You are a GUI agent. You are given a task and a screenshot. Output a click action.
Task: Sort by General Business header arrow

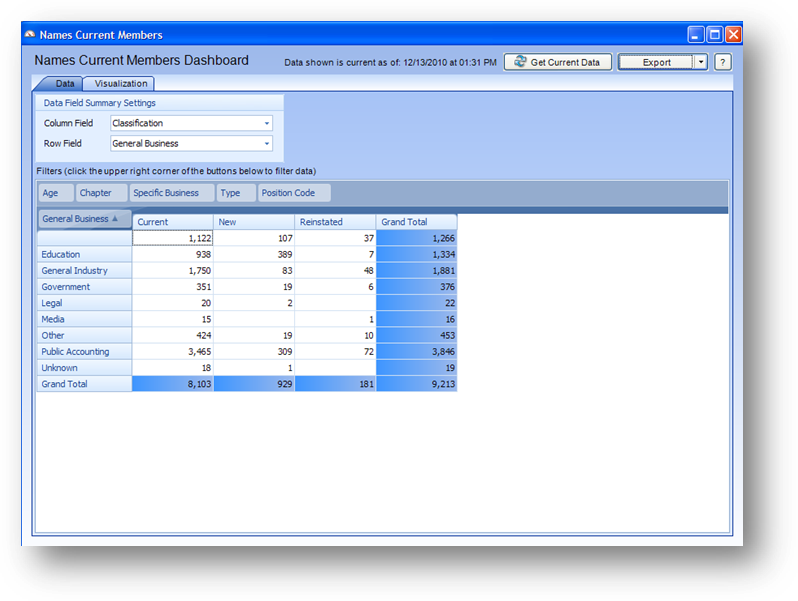pos(115,218)
